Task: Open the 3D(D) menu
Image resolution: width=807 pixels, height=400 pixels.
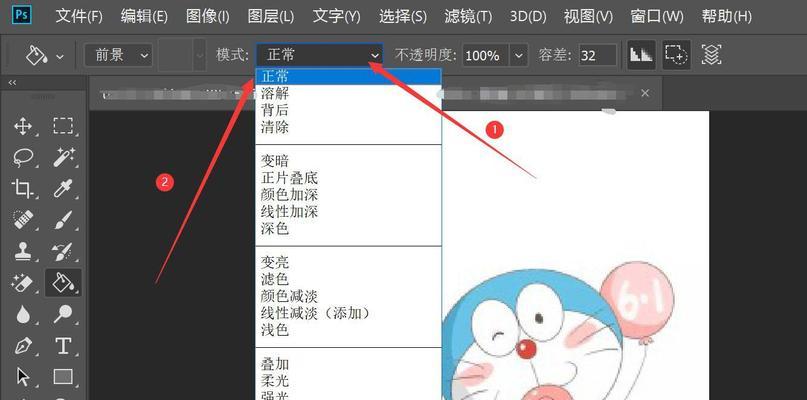Action: pyautogui.click(x=528, y=16)
